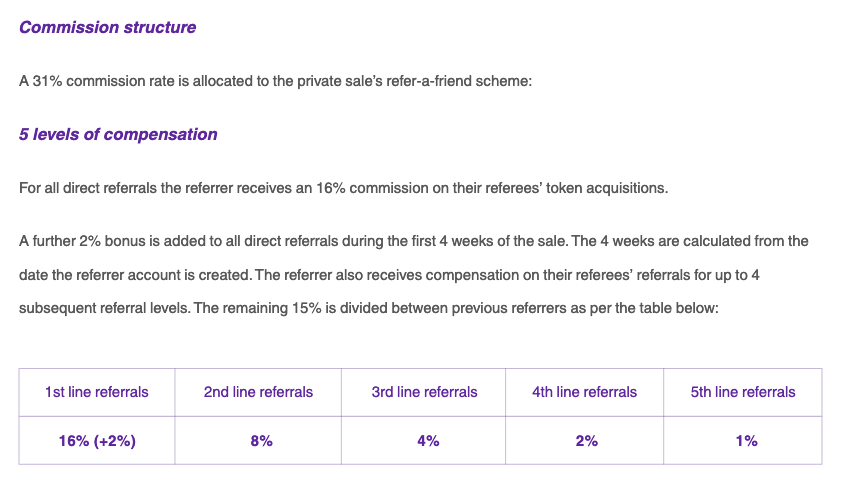Click the 1st line referrals header cell
The width and height of the screenshot is (843, 498).
[97, 392]
